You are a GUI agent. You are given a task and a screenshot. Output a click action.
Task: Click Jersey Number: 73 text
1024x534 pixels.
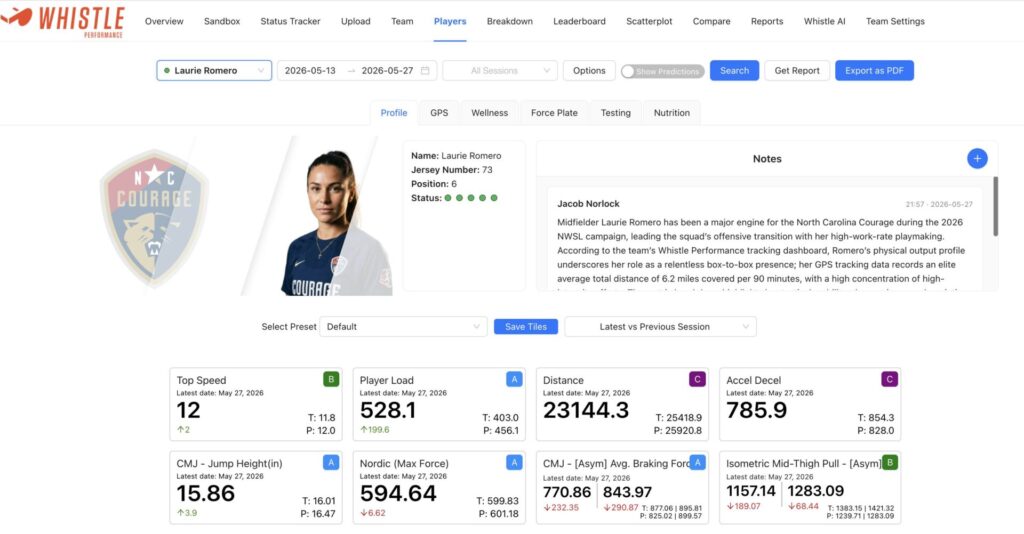(452, 170)
